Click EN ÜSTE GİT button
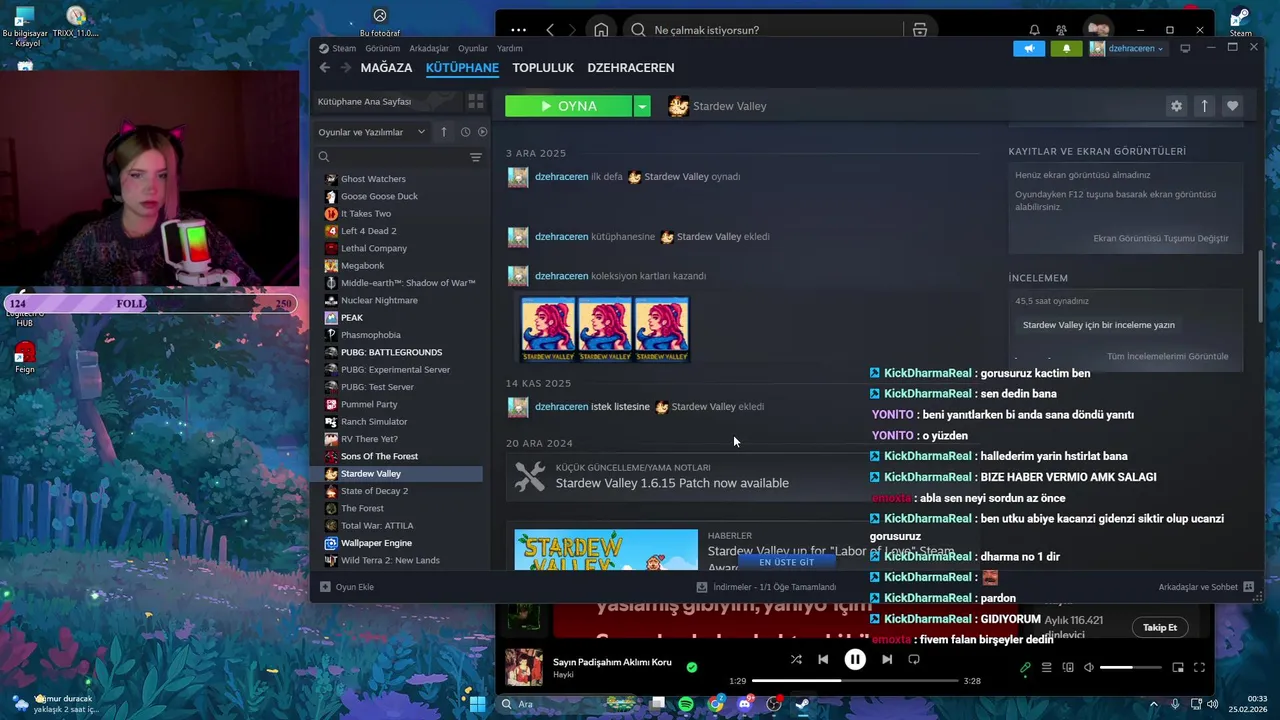1280x720 pixels. tap(787, 562)
